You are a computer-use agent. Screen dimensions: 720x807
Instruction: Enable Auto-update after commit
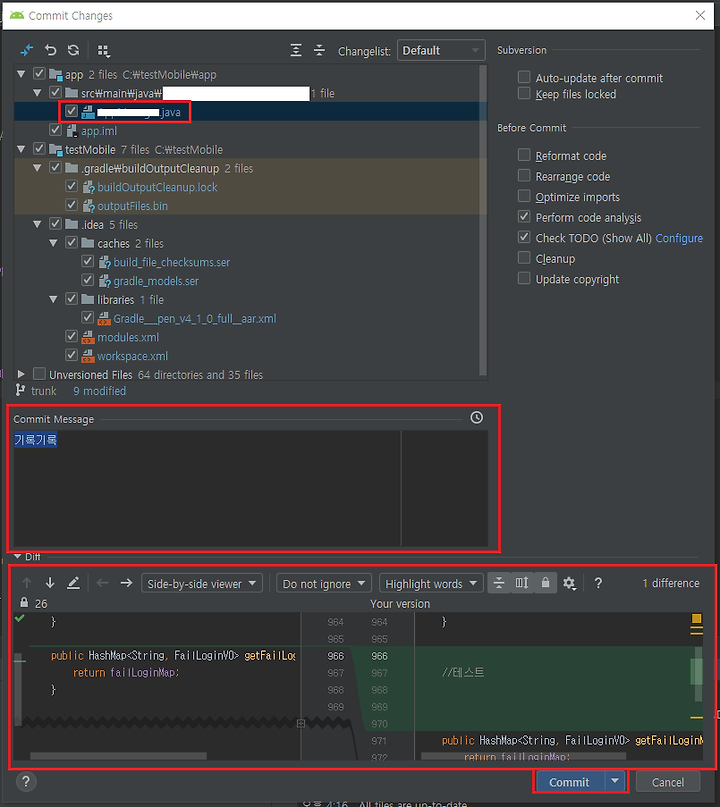pyautogui.click(x=524, y=77)
